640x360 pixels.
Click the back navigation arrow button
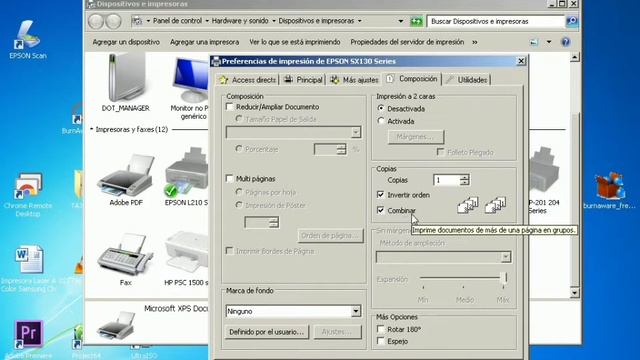click(x=96, y=21)
